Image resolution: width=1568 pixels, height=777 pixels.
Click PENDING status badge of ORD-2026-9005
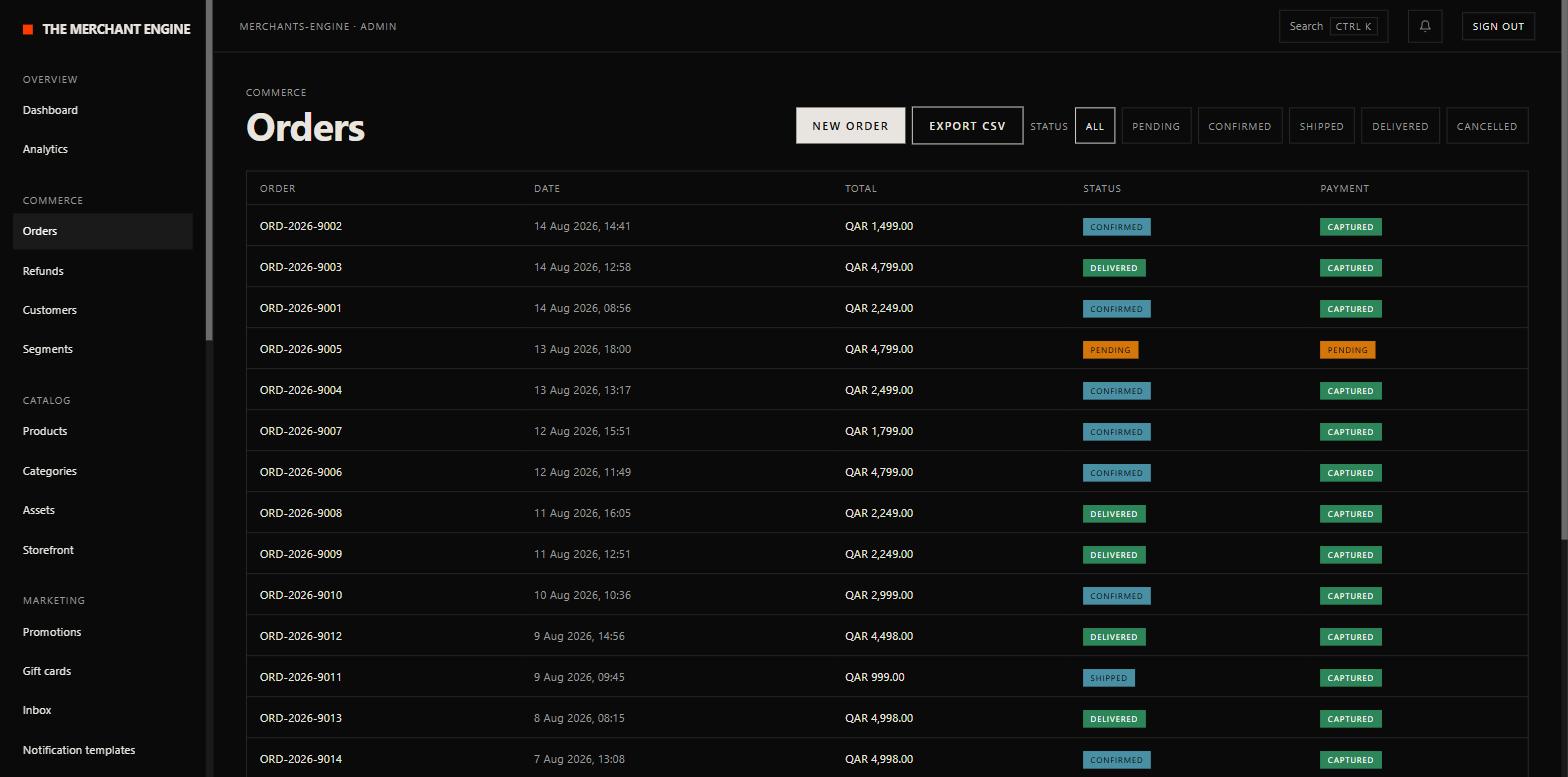(x=1110, y=350)
